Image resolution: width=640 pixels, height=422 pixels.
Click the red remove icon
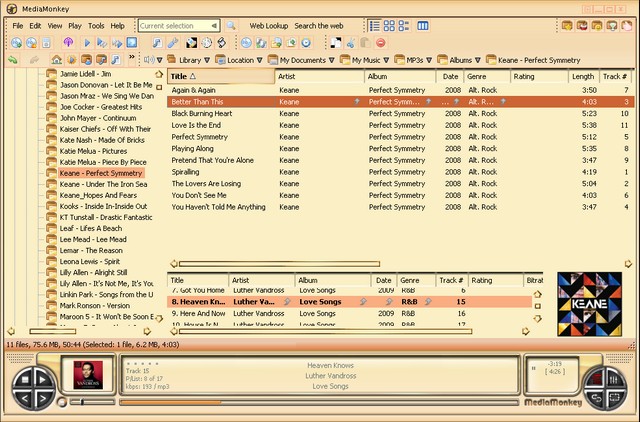(x=380, y=42)
